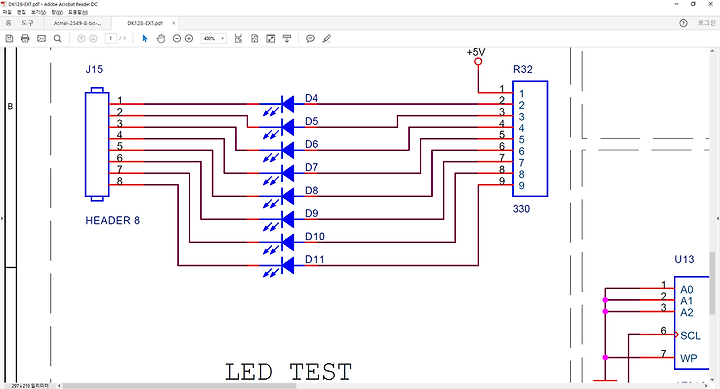This screenshot has width=720, height=389.
Task: Click the A1 pin label on U13
Action: [x=686, y=301]
